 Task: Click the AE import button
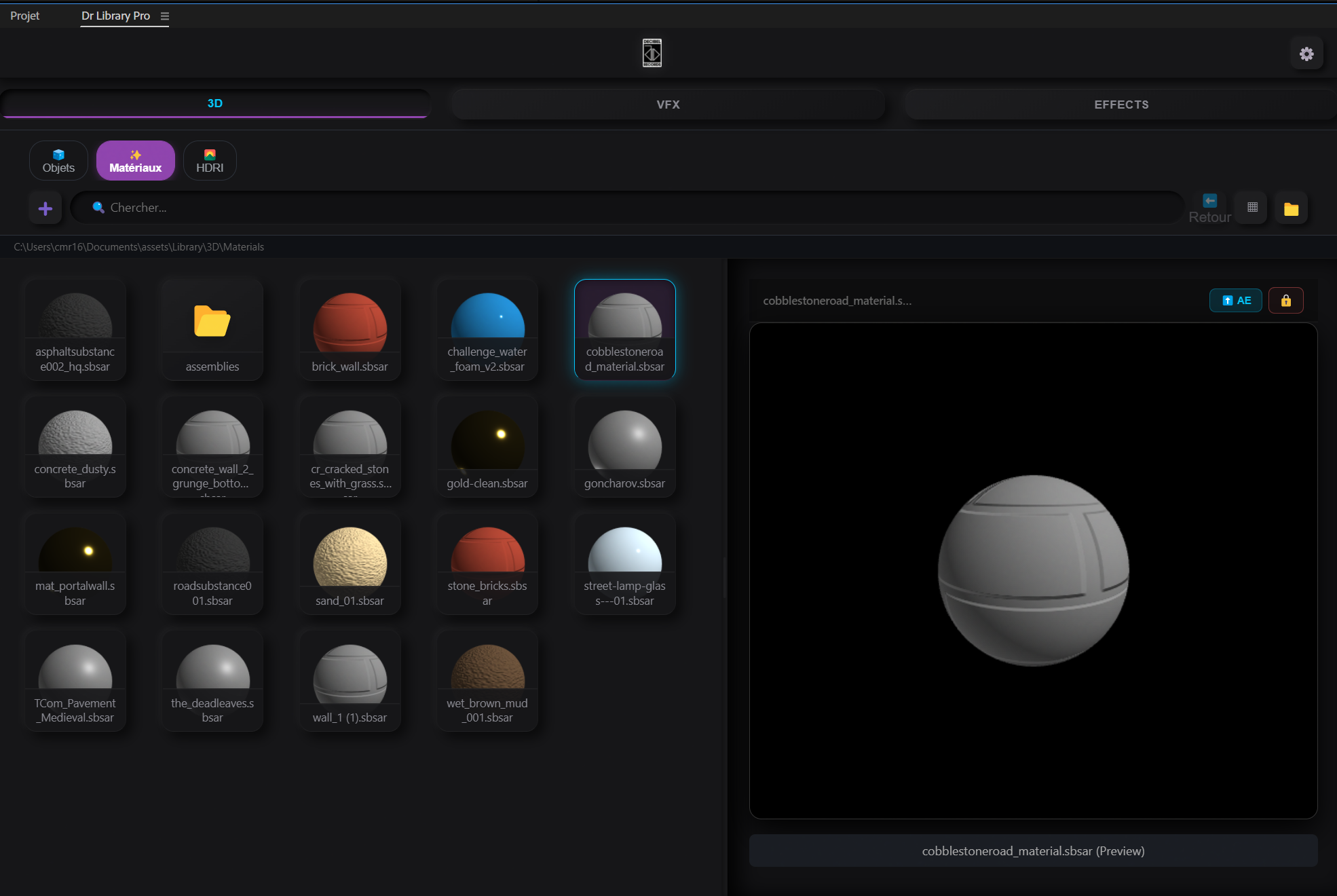(x=1236, y=300)
